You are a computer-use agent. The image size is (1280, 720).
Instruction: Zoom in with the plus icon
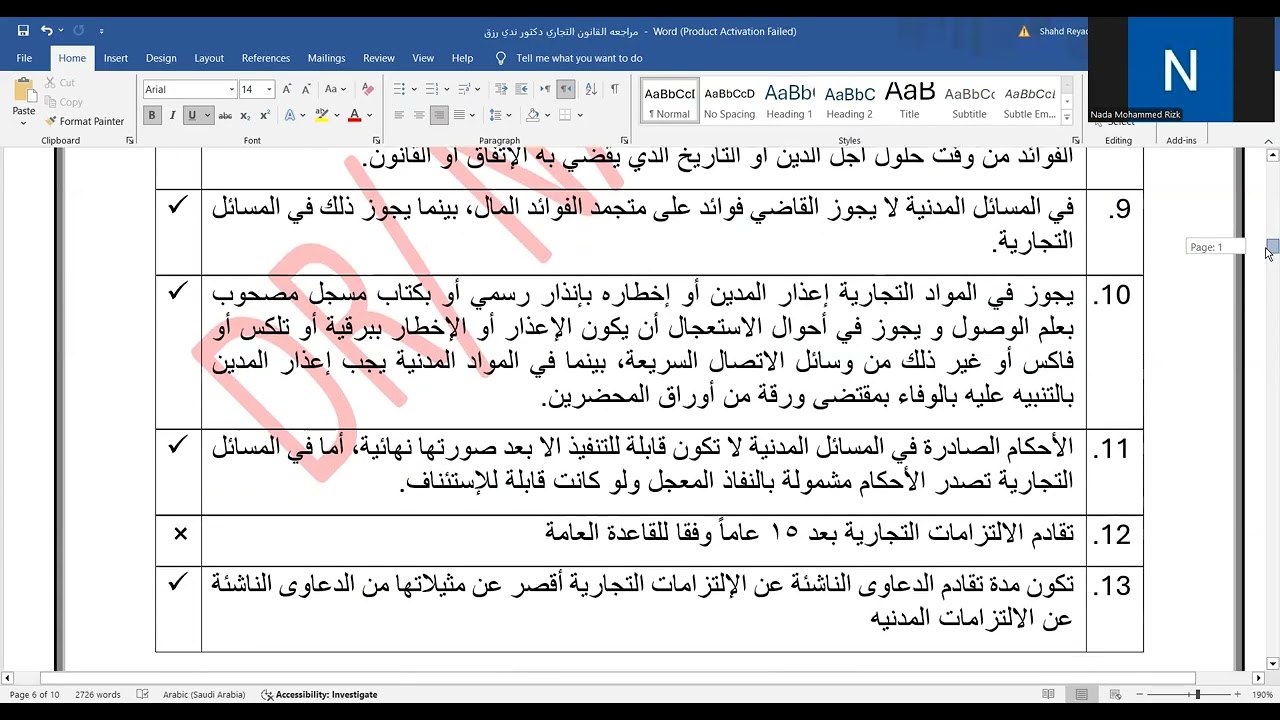[1237, 694]
